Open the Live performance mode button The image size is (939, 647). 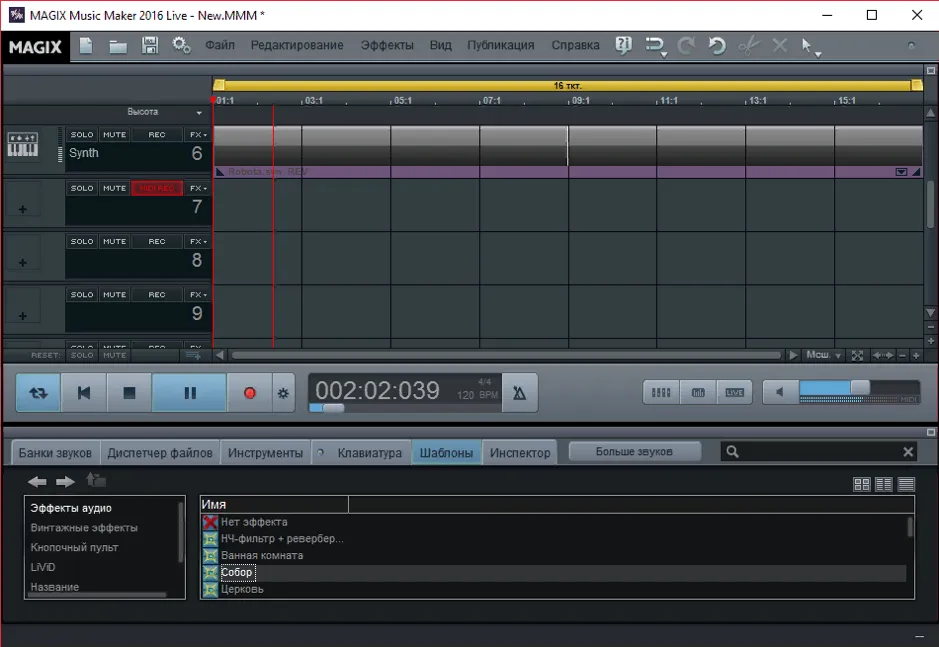(x=734, y=393)
